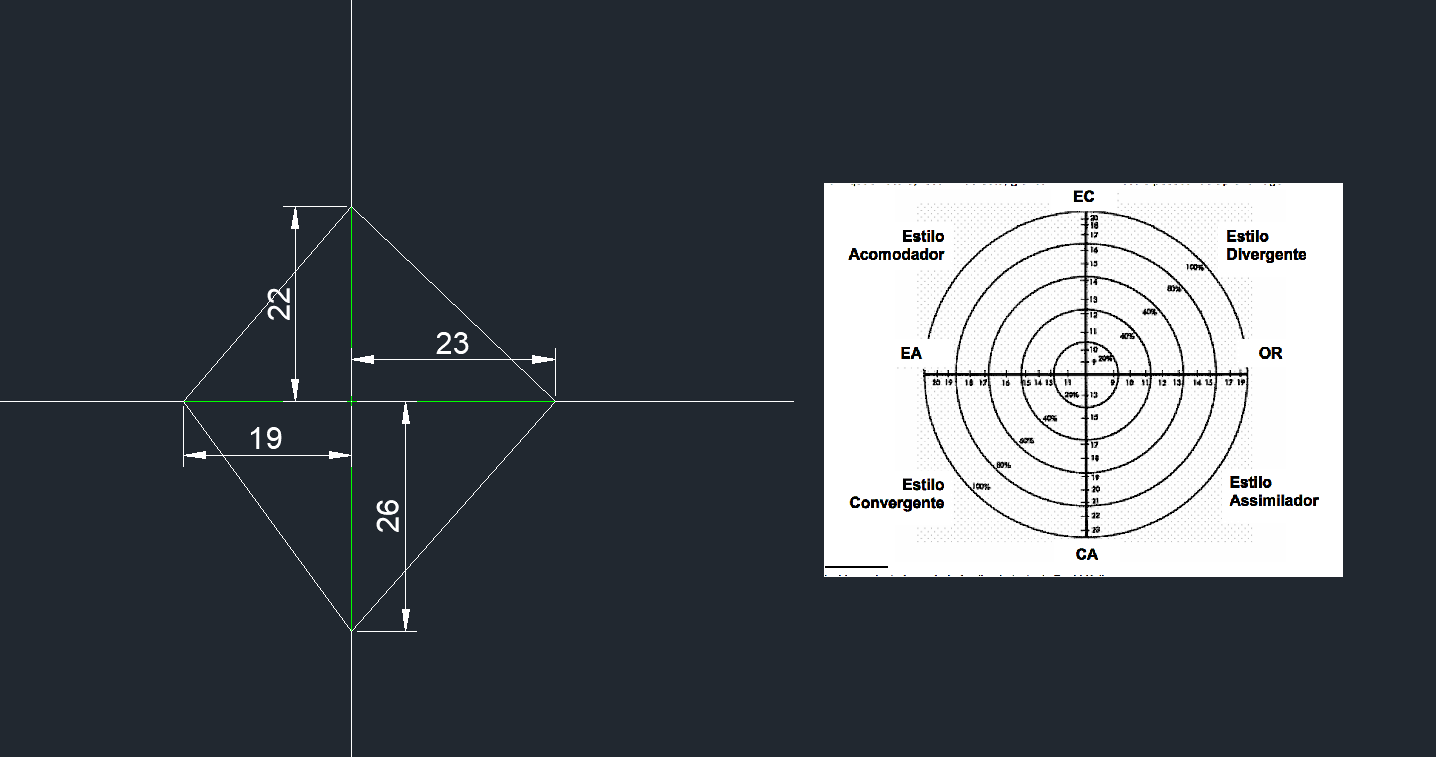1436x757 pixels.
Task: Click the EA axis label in the image
Action: point(911,353)
